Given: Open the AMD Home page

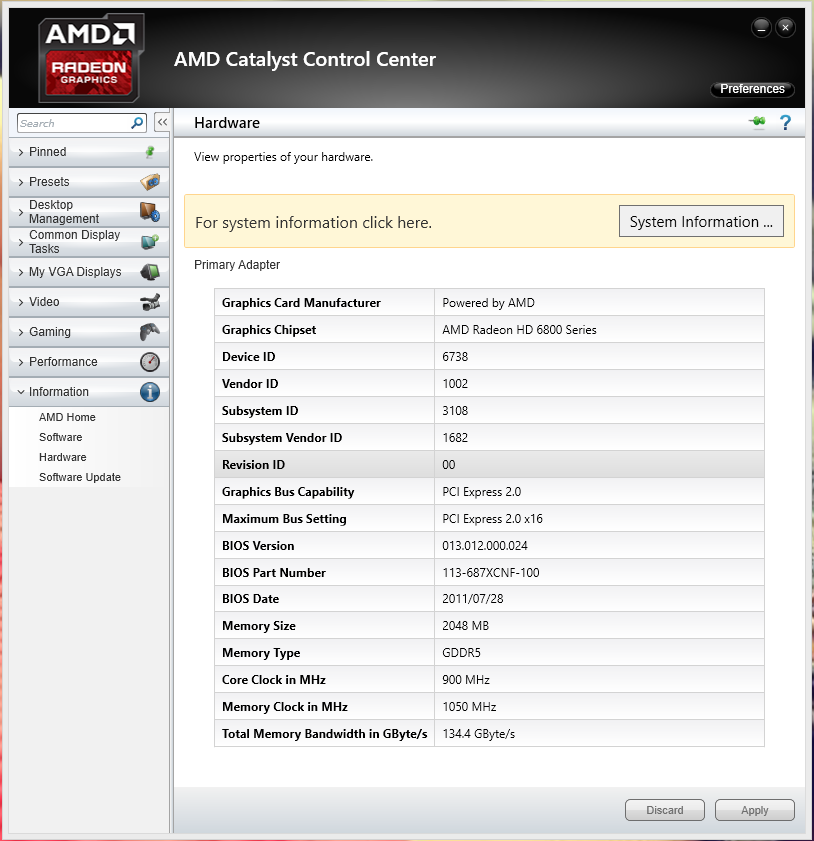Looking at the screenshot, I should tap(67, 417).
